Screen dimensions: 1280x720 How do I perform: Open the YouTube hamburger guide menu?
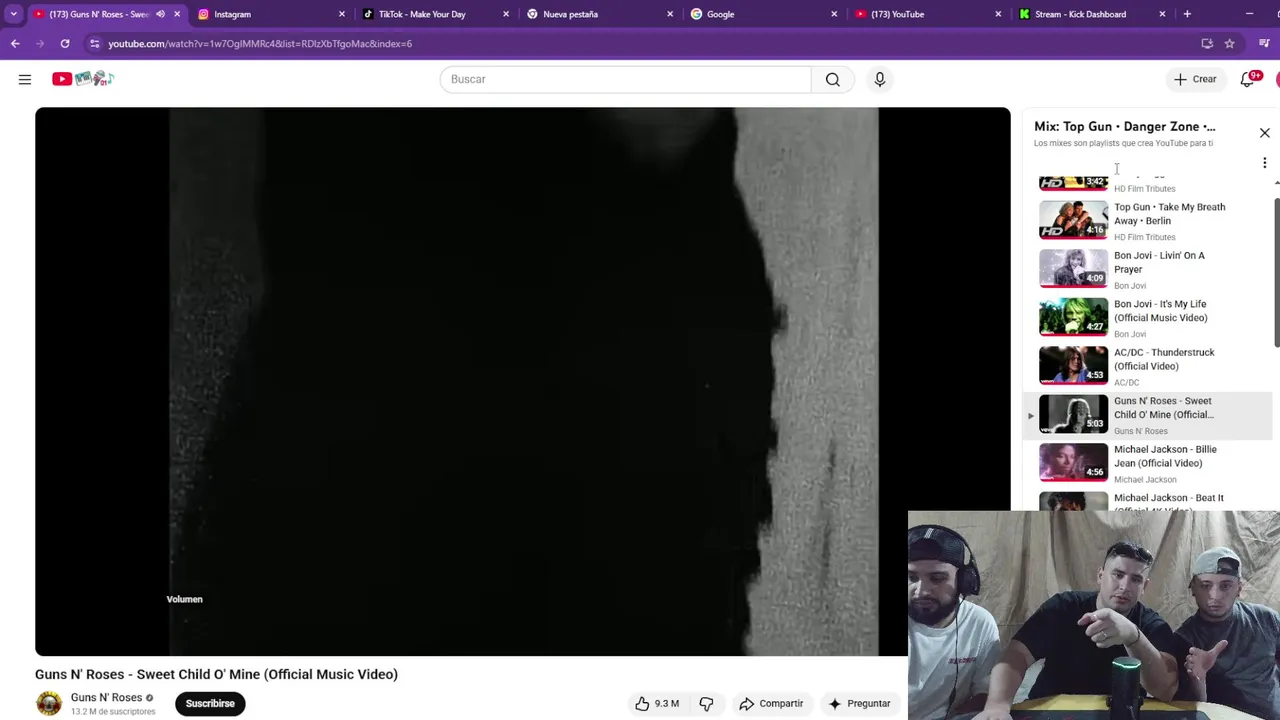tap(25, 79)
